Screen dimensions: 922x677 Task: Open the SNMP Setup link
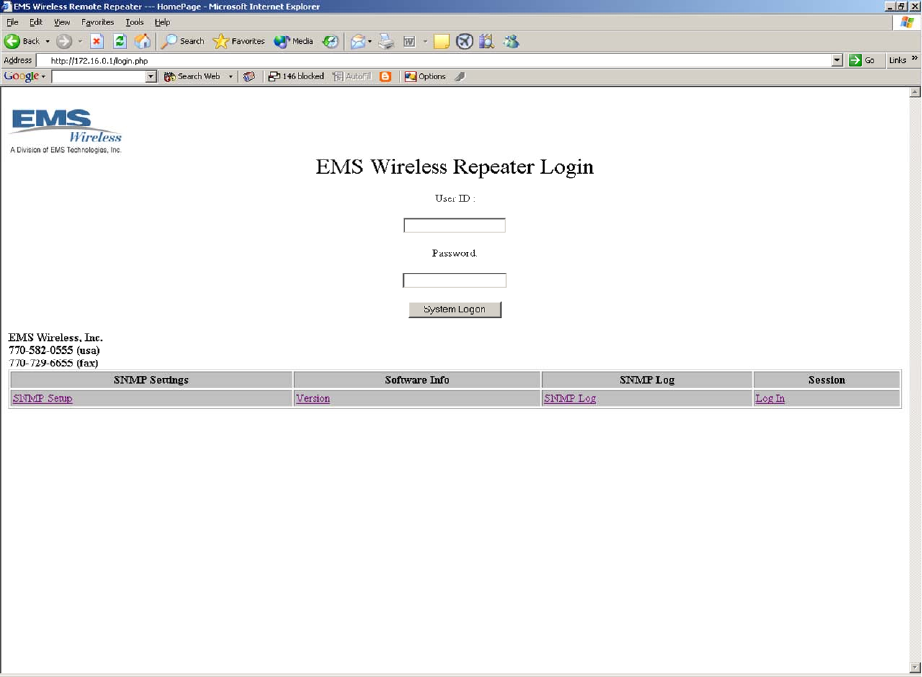click(42, 398)
